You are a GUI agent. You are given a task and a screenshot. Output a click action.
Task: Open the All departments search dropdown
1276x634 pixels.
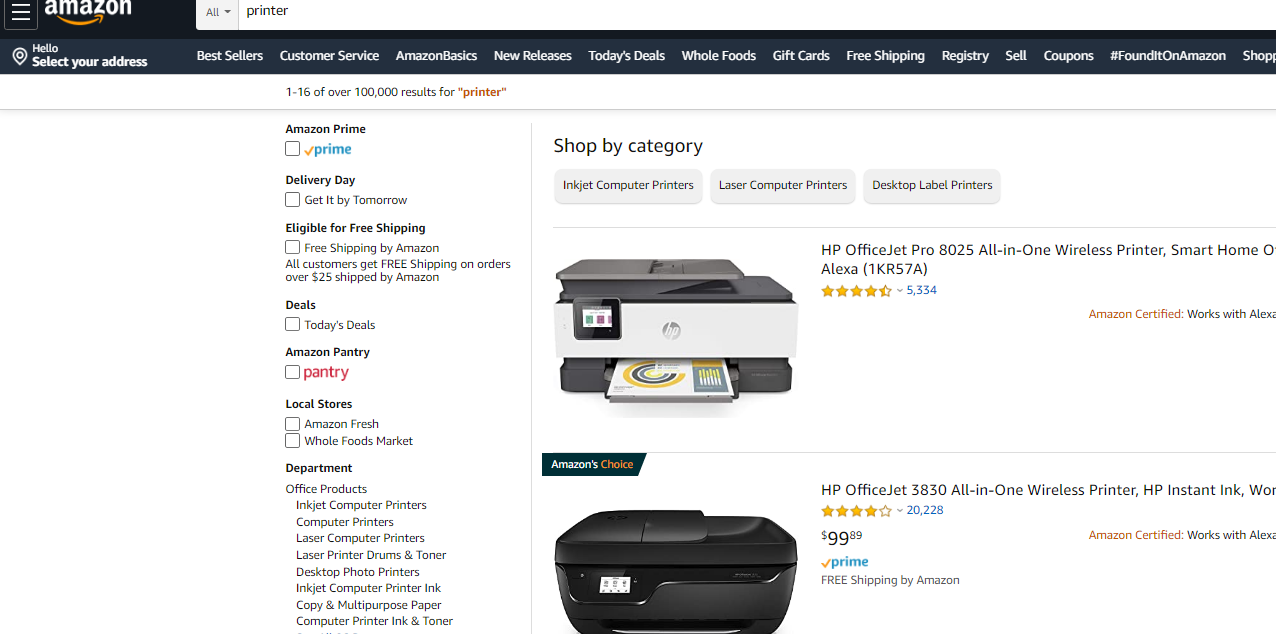click(x=218, y=12)
